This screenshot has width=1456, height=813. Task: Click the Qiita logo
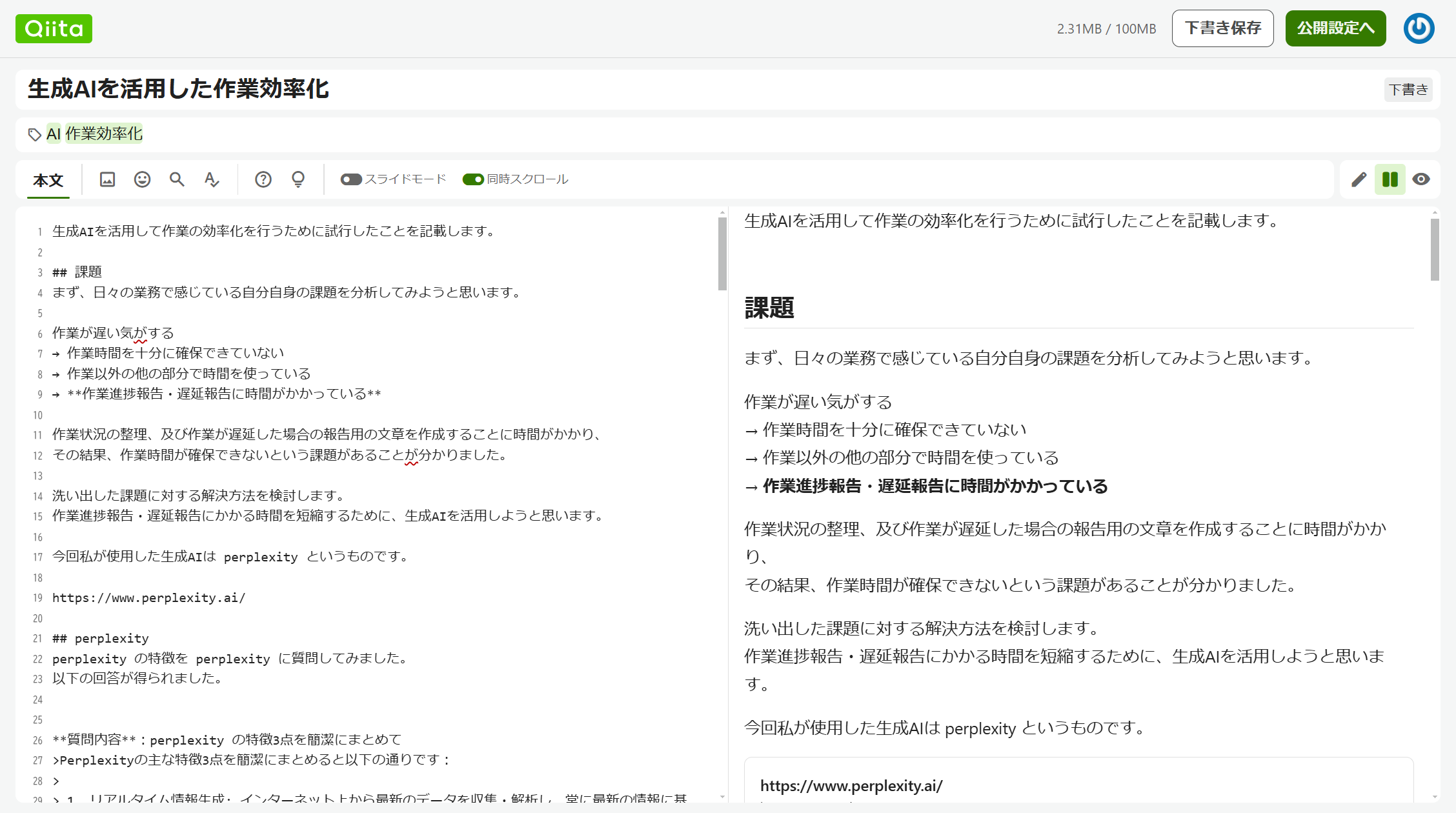click(54, 28)
